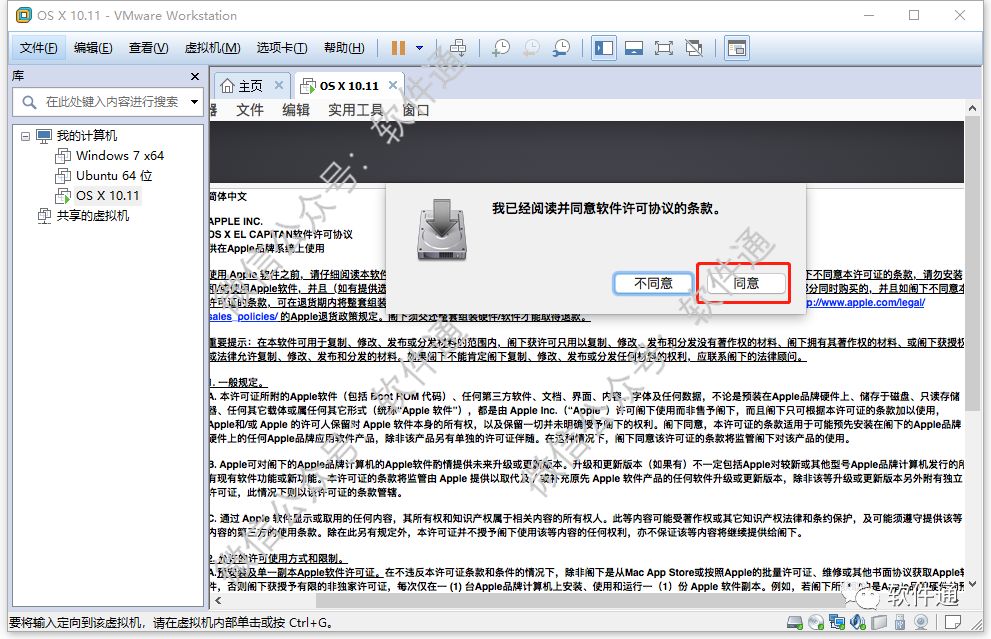Enter full screen mode icon
The image size is (991, 639).
pos(664,48)
